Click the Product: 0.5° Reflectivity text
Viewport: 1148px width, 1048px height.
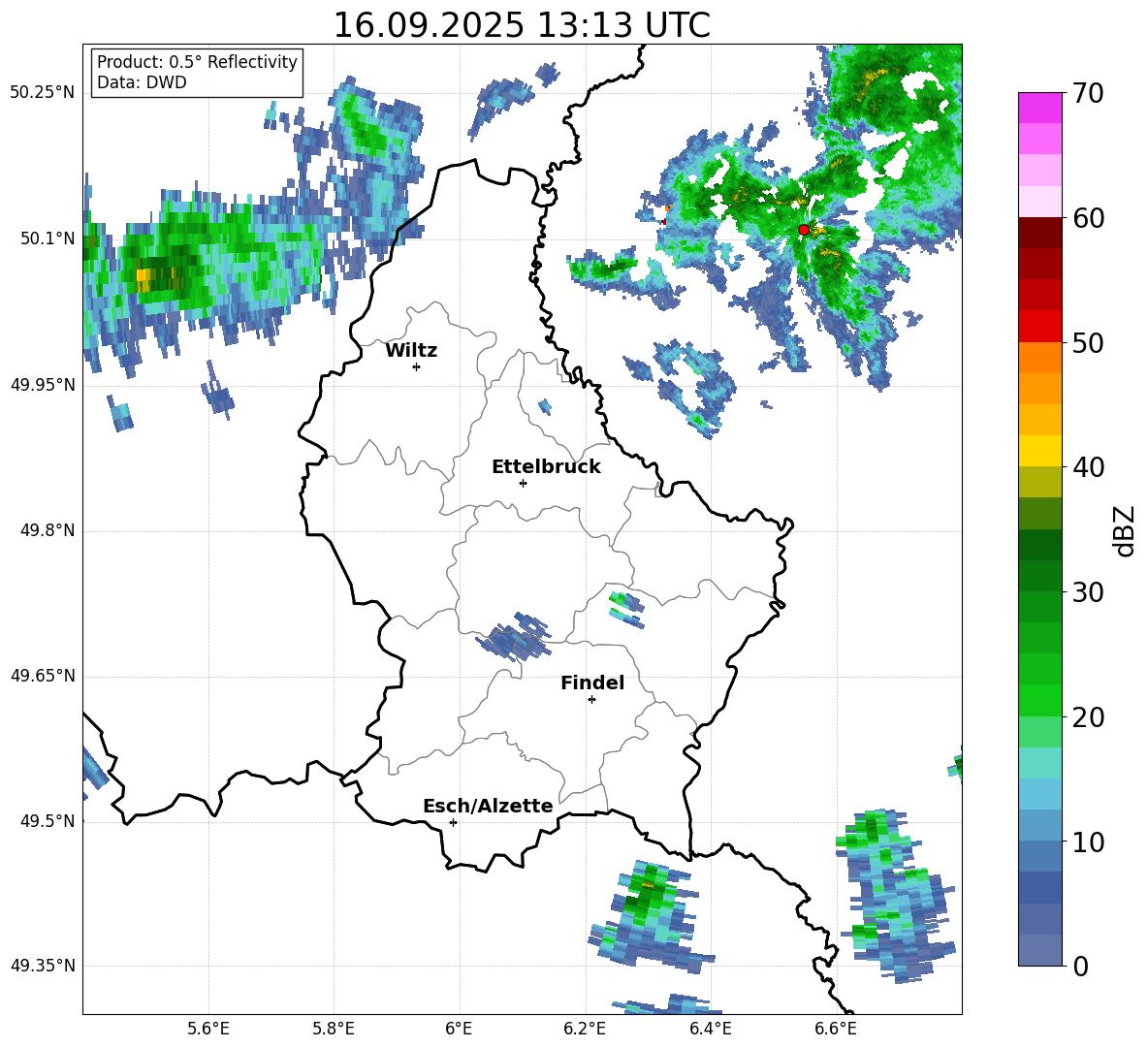click(x=197, y=62)
